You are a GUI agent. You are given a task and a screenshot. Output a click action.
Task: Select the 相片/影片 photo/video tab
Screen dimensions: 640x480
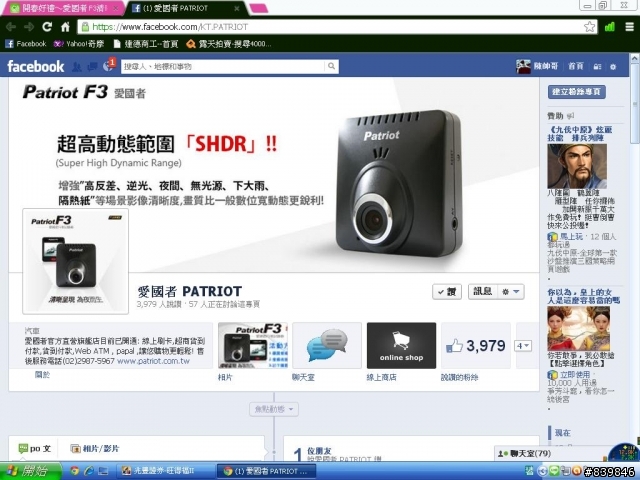(x=95, y=449)
